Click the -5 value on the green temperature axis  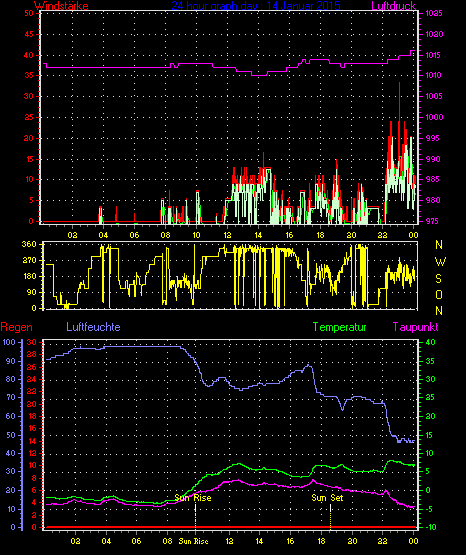428,509
